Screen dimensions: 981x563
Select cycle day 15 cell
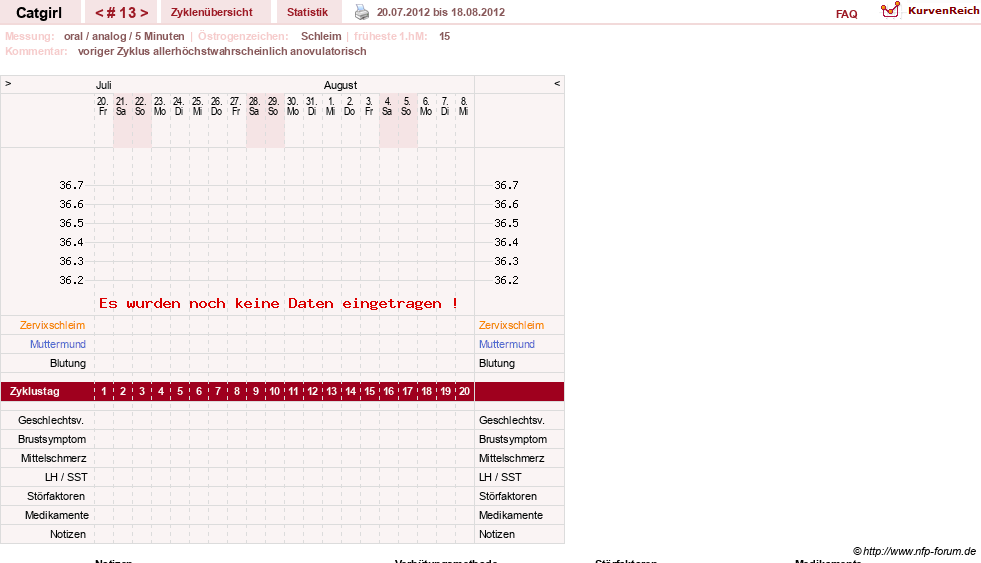[x=370, y=392]
